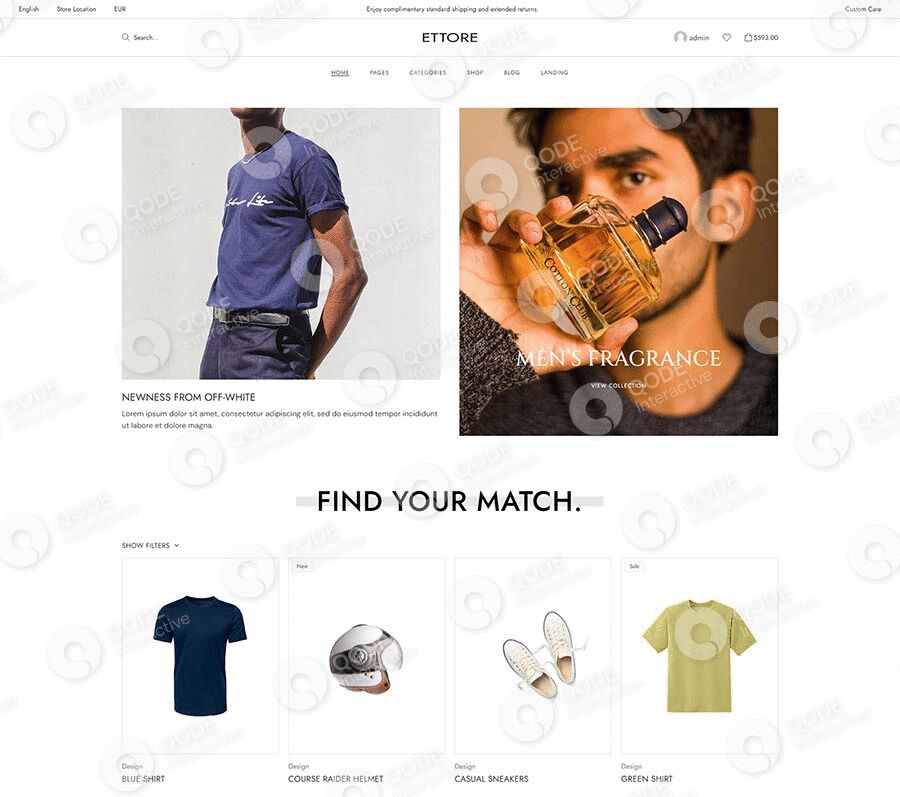
Task: Open the Pages menu
Action: (x=379, y=72)
